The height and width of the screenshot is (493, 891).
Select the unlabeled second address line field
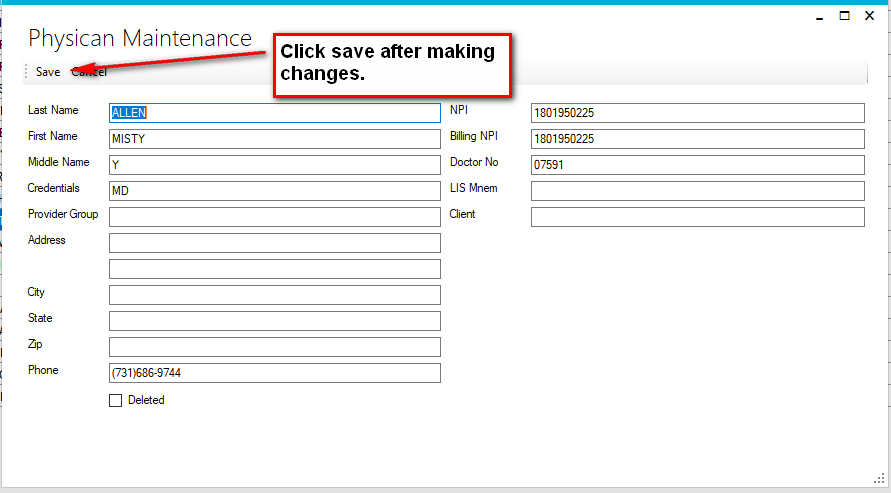[x=274, y=269]
